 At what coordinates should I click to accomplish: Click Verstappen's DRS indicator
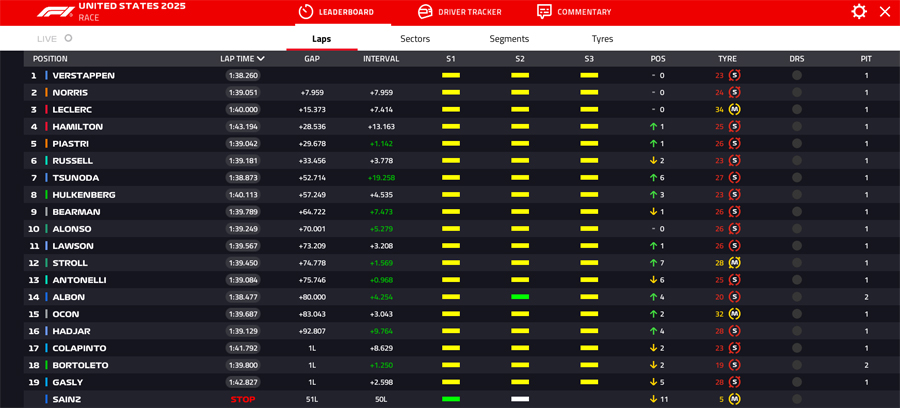pyautogui.click(x=797, y=76)
